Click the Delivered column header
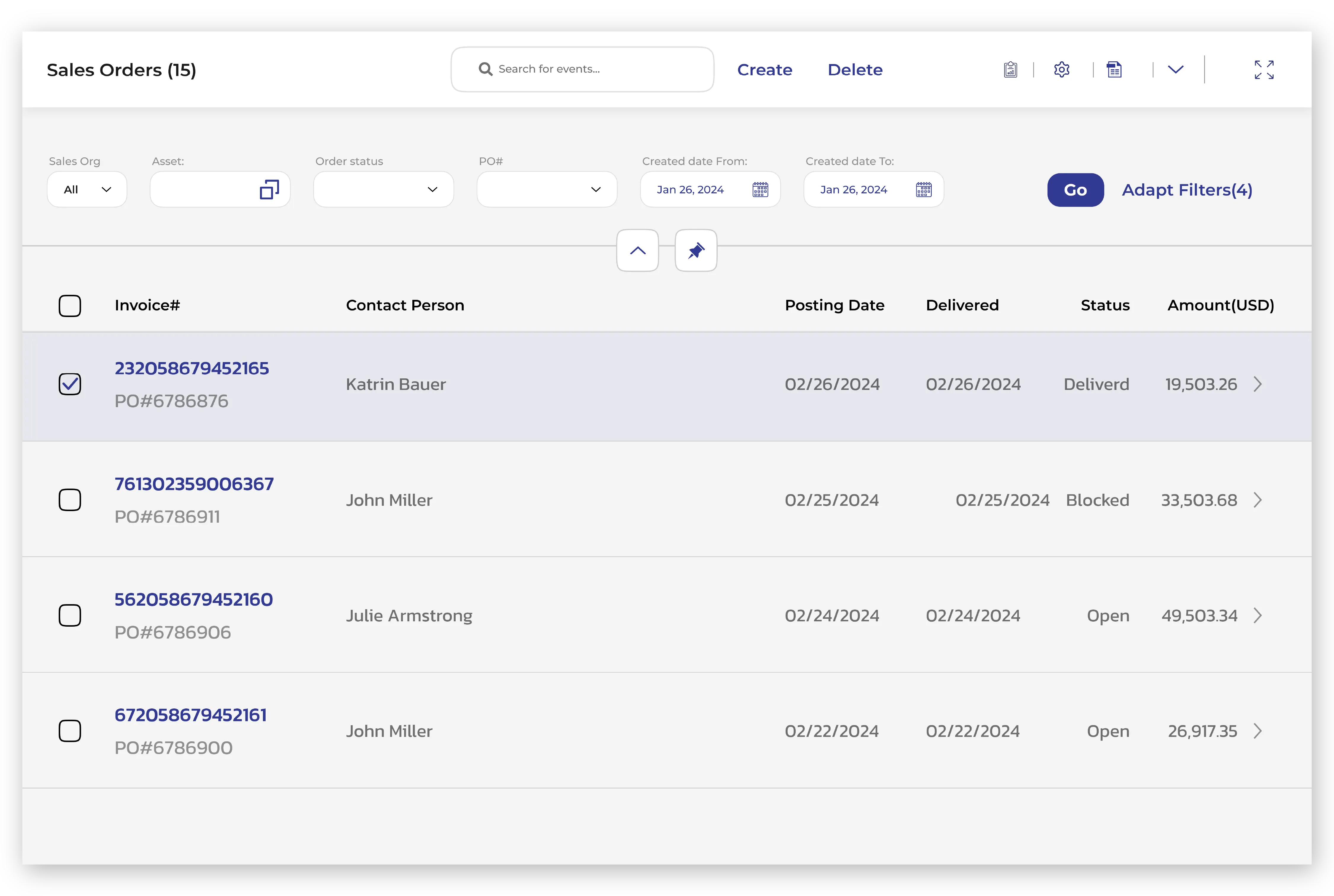 [x=962, y=305]
